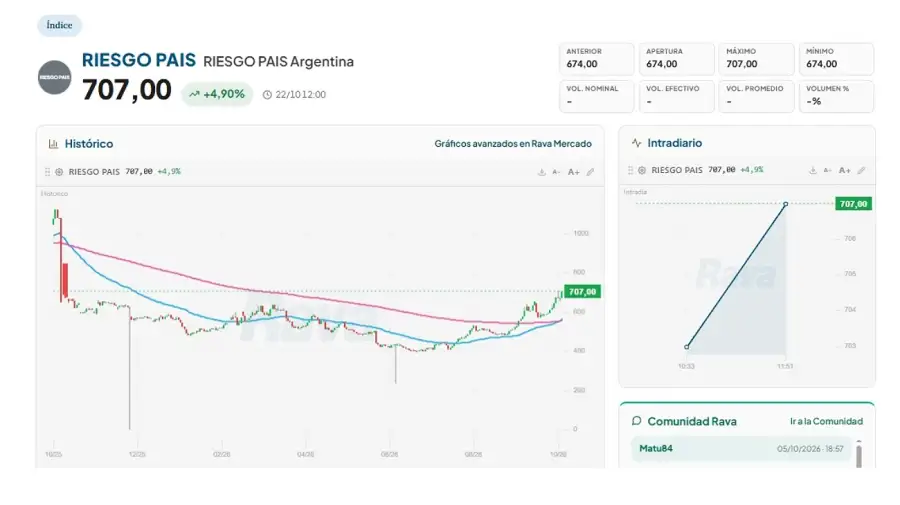
Task: Click the APERTURA 674,00 stat box
Action: (677, 59)
